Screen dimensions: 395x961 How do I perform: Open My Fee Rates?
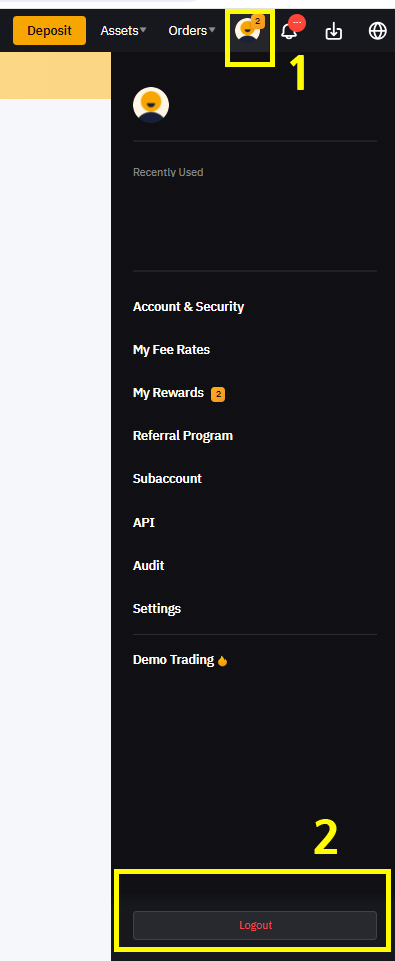171,350
